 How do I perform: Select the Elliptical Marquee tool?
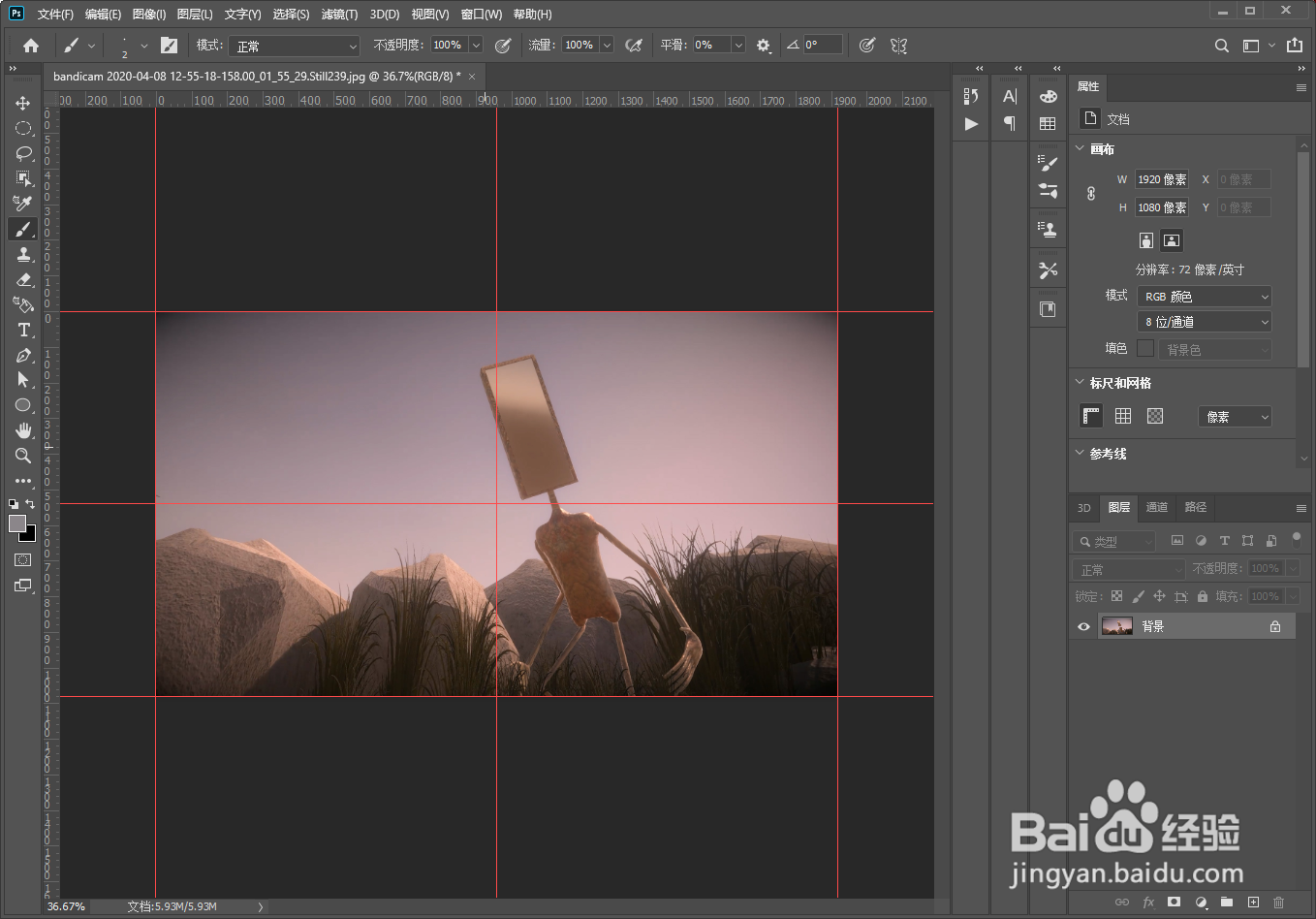pos(23,128)
